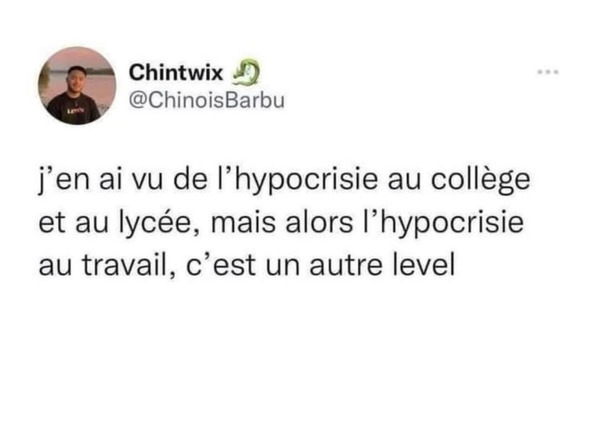
Task: Click the word autre in the tweet
Action: click(346, 265)
